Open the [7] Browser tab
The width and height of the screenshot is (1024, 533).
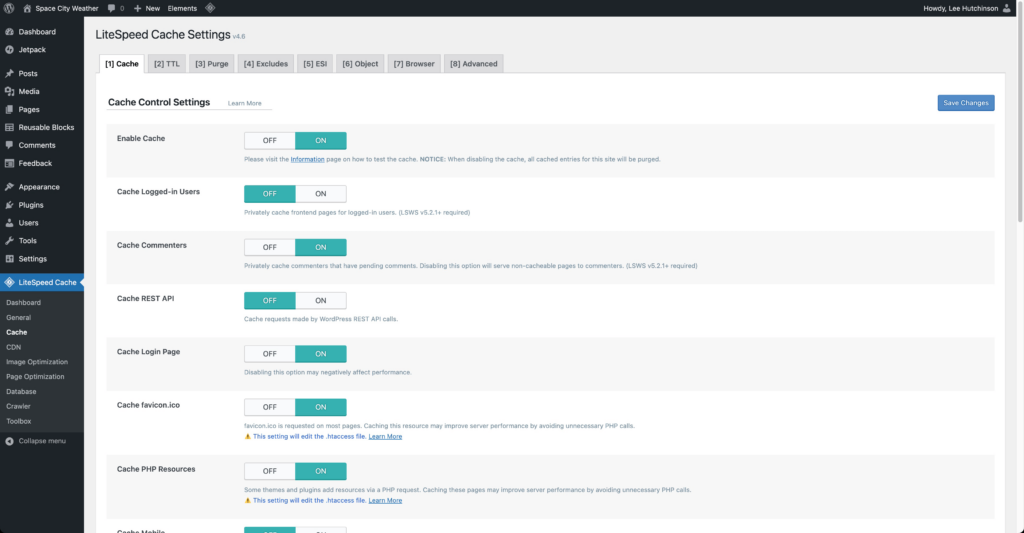[x=414, y=63]
